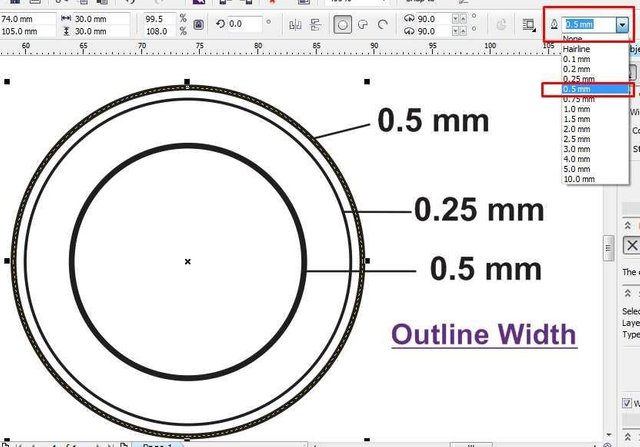
Task: Click the mirror vertically icon
Action: 316,25
